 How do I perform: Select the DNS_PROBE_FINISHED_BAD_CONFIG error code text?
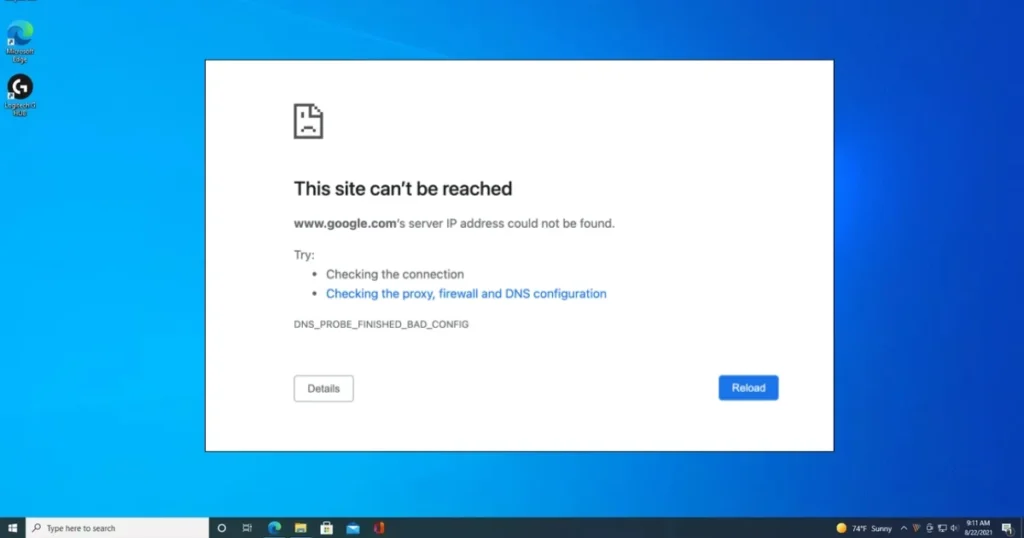(x=381, y=324)
